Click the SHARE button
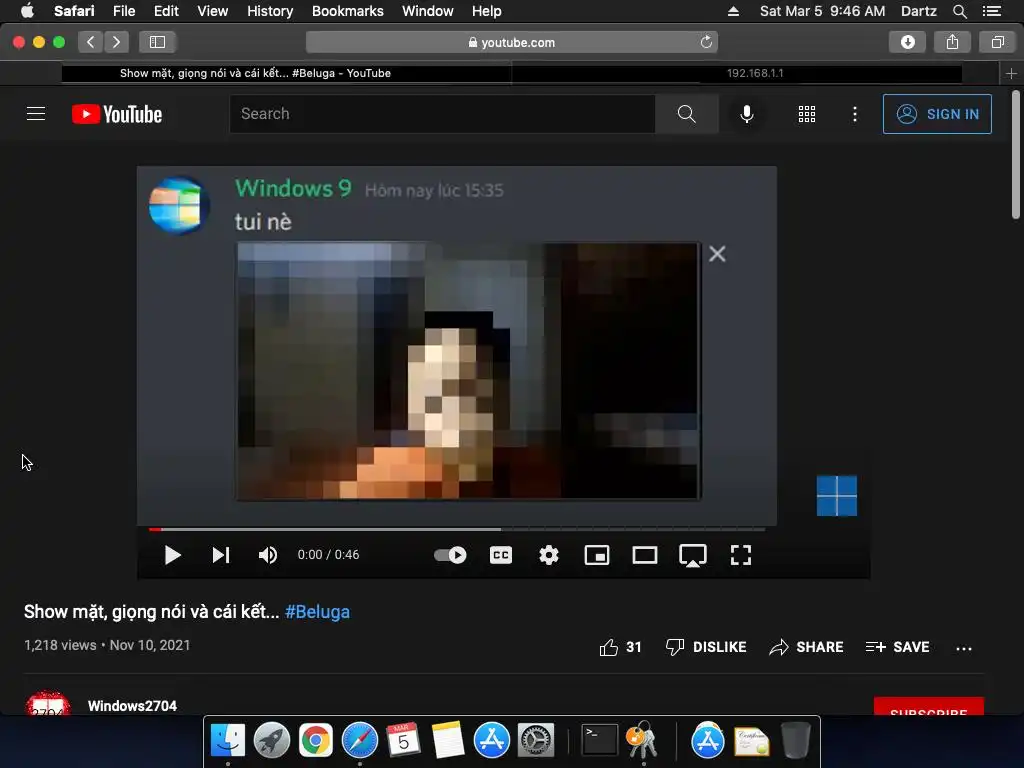This screenshot has height=768, width=1024. 807,647
